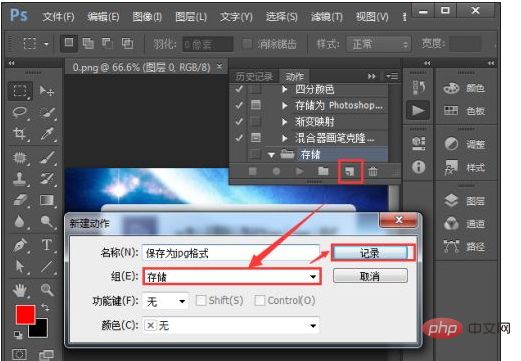The width and height of the screenshot is (521, 361).
Task: Open the 图像(I) menu
Action: pyautogui.click(x=147, y=17)
